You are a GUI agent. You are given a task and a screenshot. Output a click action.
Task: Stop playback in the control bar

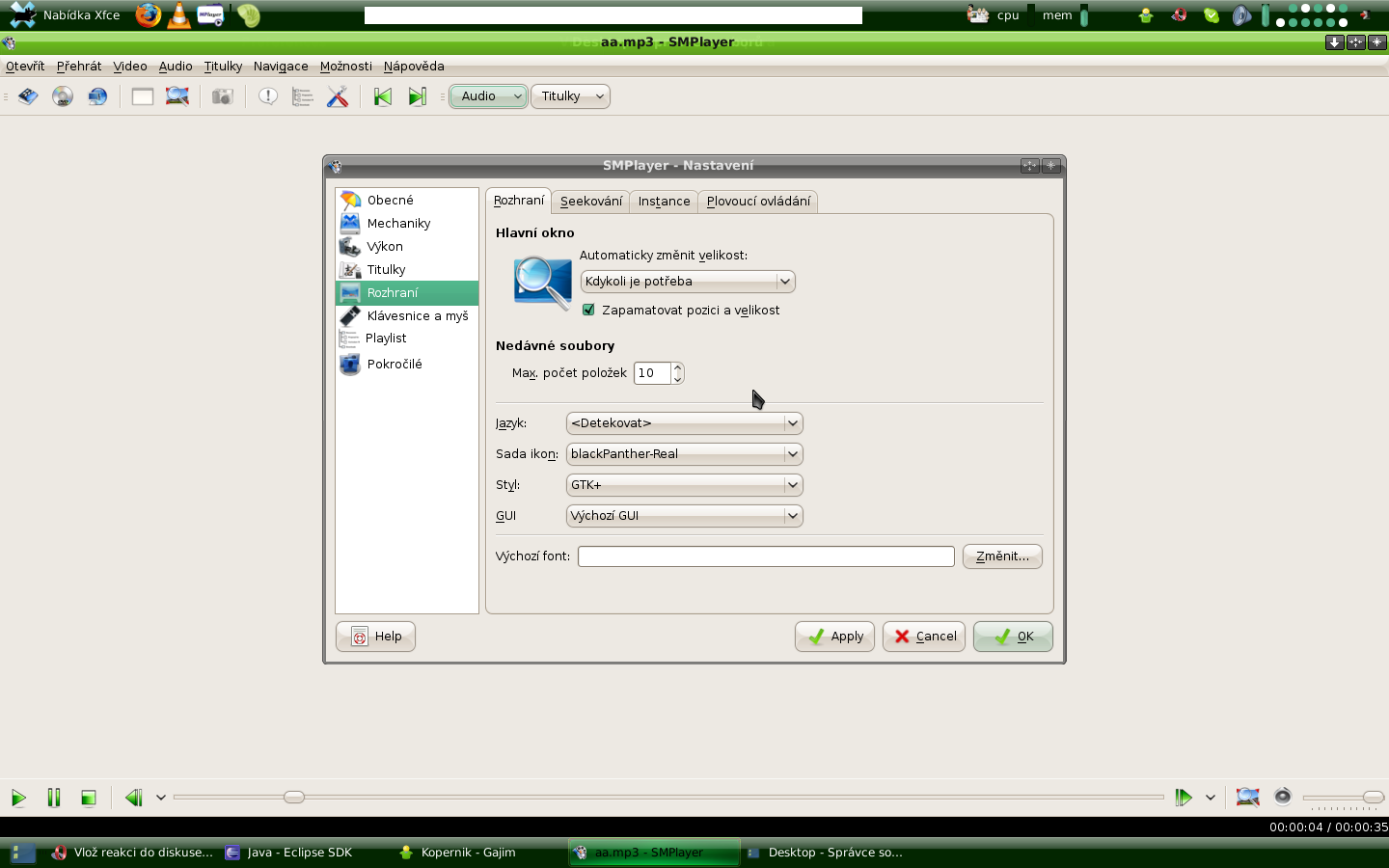89,798
